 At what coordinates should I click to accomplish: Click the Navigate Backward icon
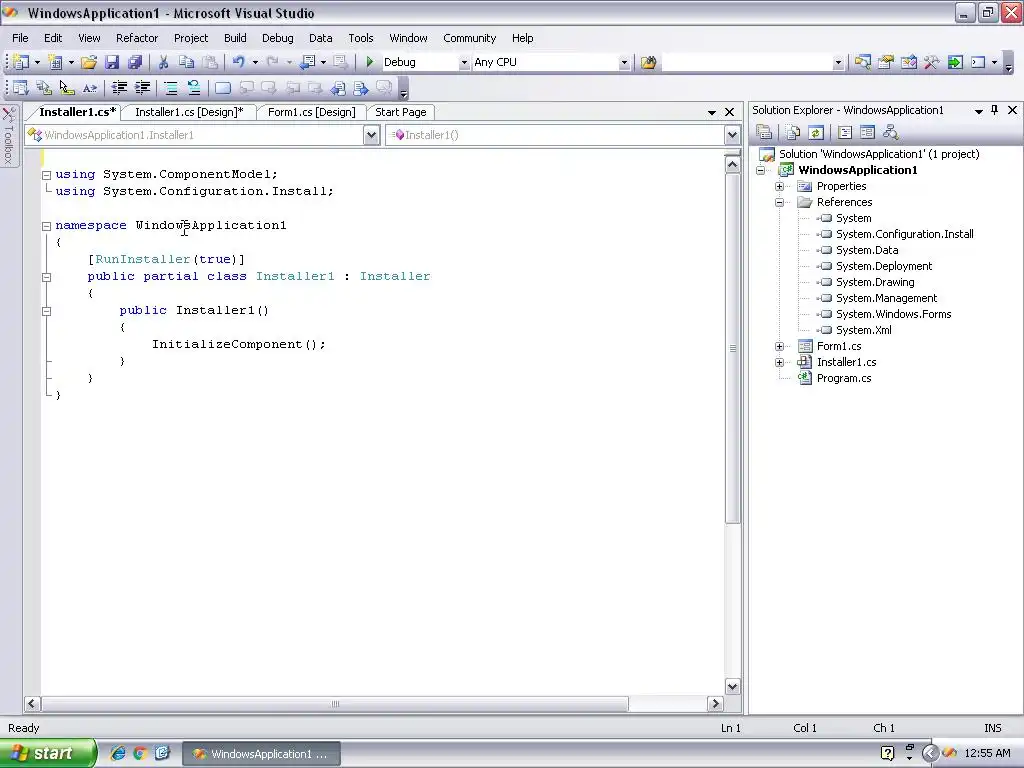pos(307,62)
